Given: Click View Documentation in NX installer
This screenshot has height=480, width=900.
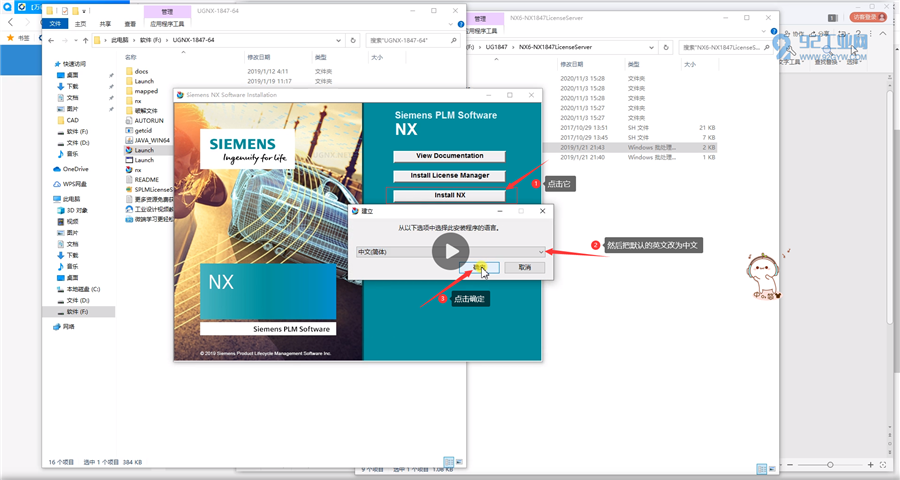Looking at the screenshot, I should 449,156.
